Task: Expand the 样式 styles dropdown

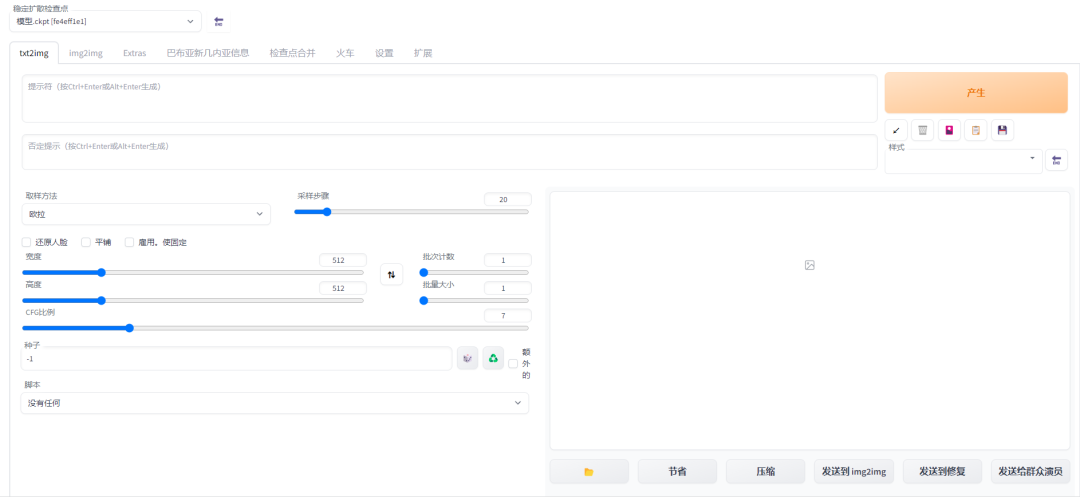Action: point(964,161)
